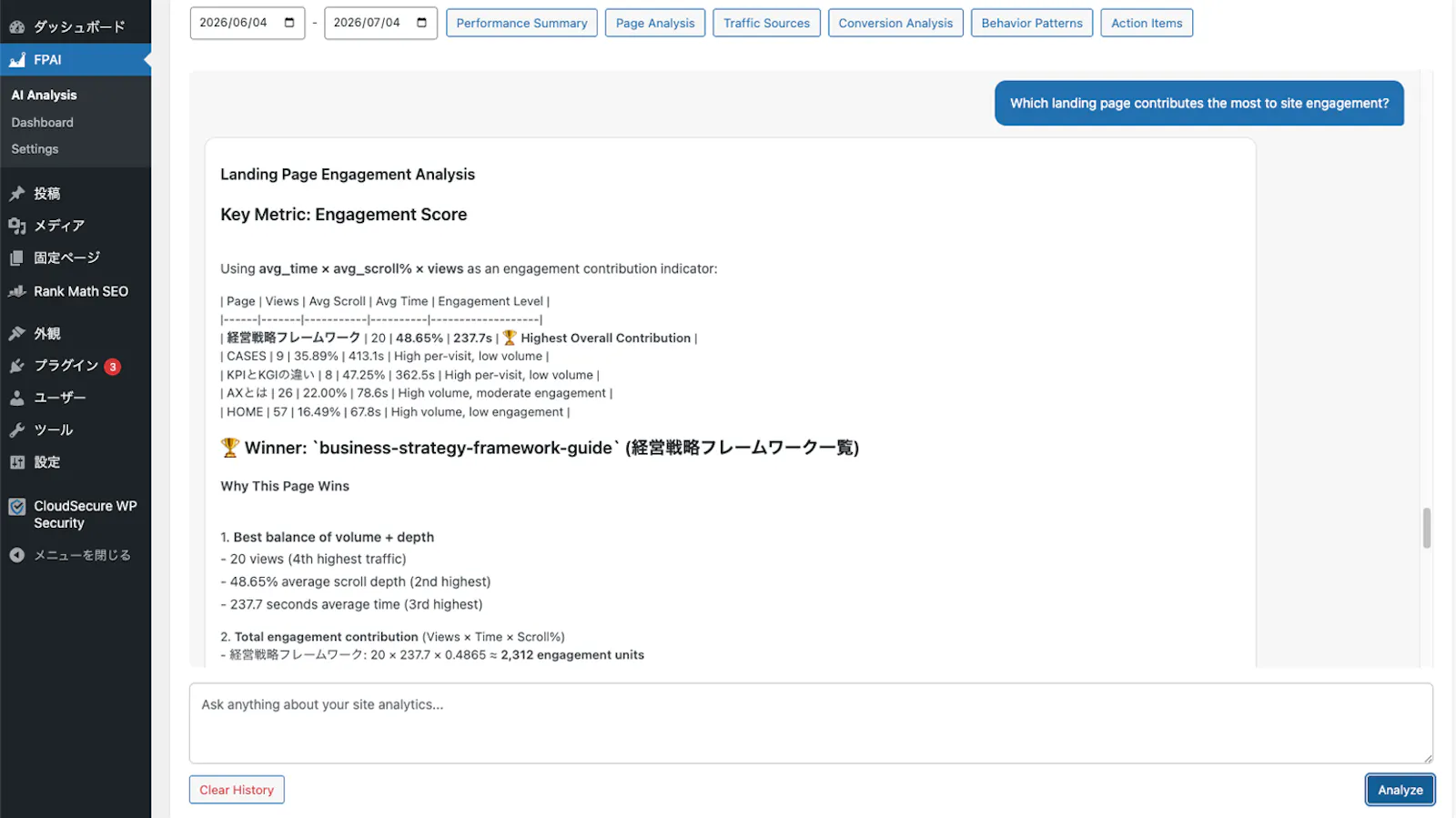This screenshot has width=1456, height=818.
Task: Click the Conversion Analysis button
Action: (895, 23)
